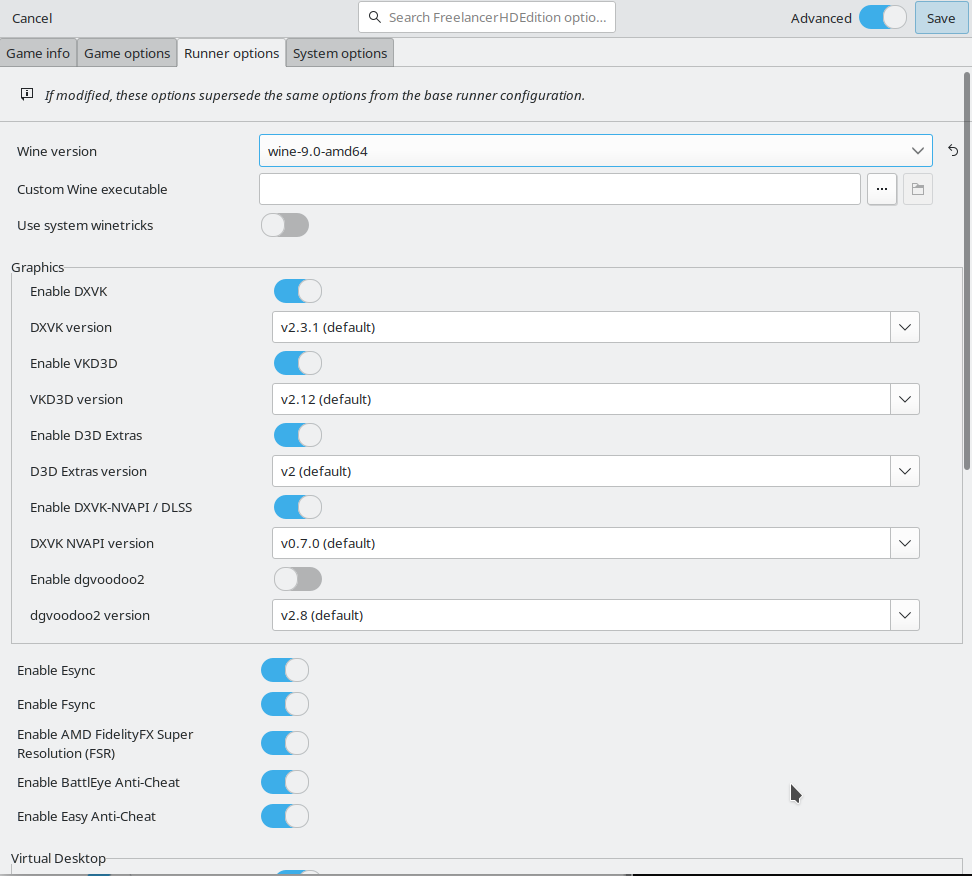The width and height of the screenshot is (972, 876).
Task: Click the Virtual Desktop section heading
Action: [x=58, y=858]
